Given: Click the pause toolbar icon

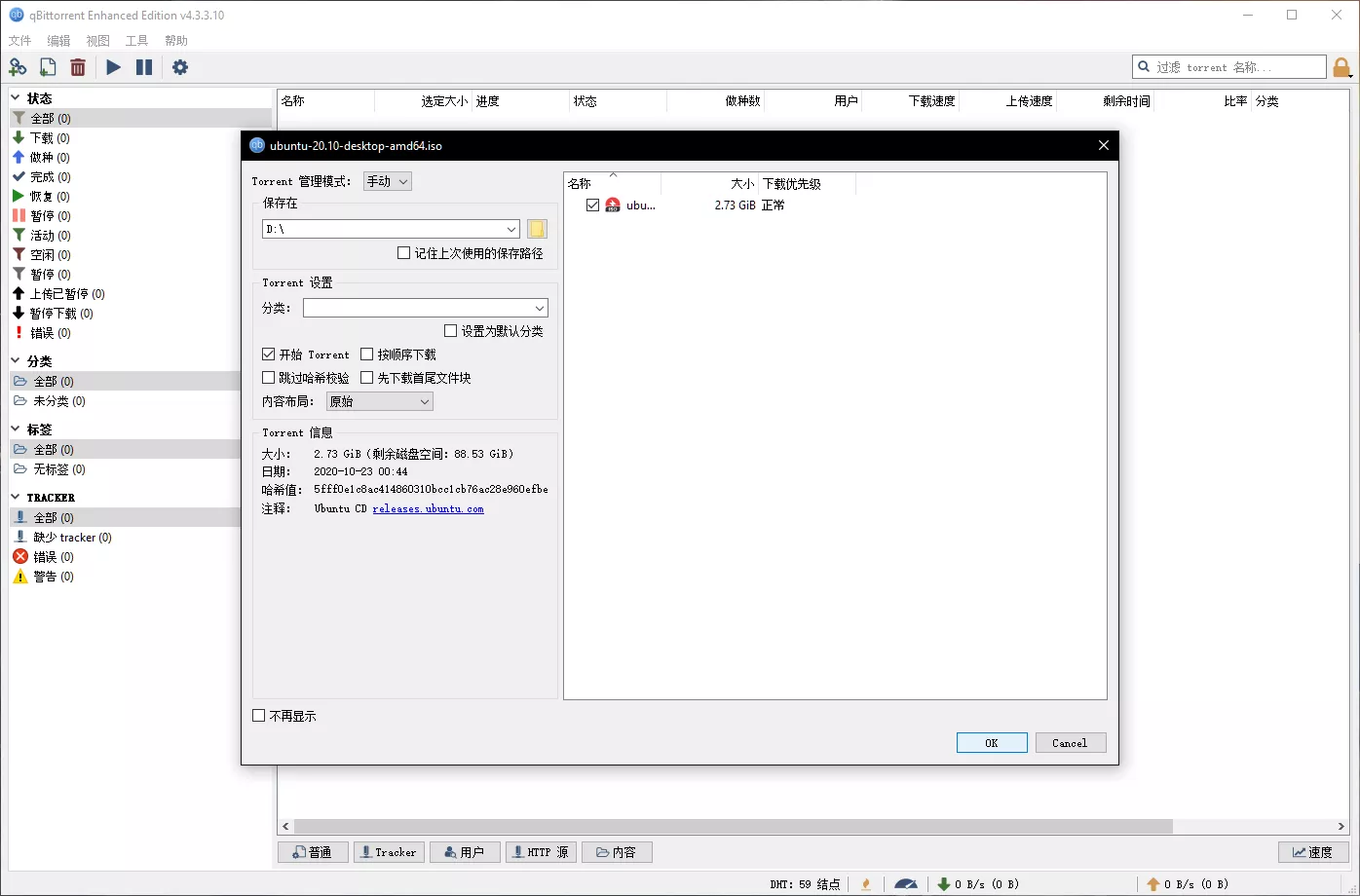Looking at the screenshot, I should coord(144,67).
